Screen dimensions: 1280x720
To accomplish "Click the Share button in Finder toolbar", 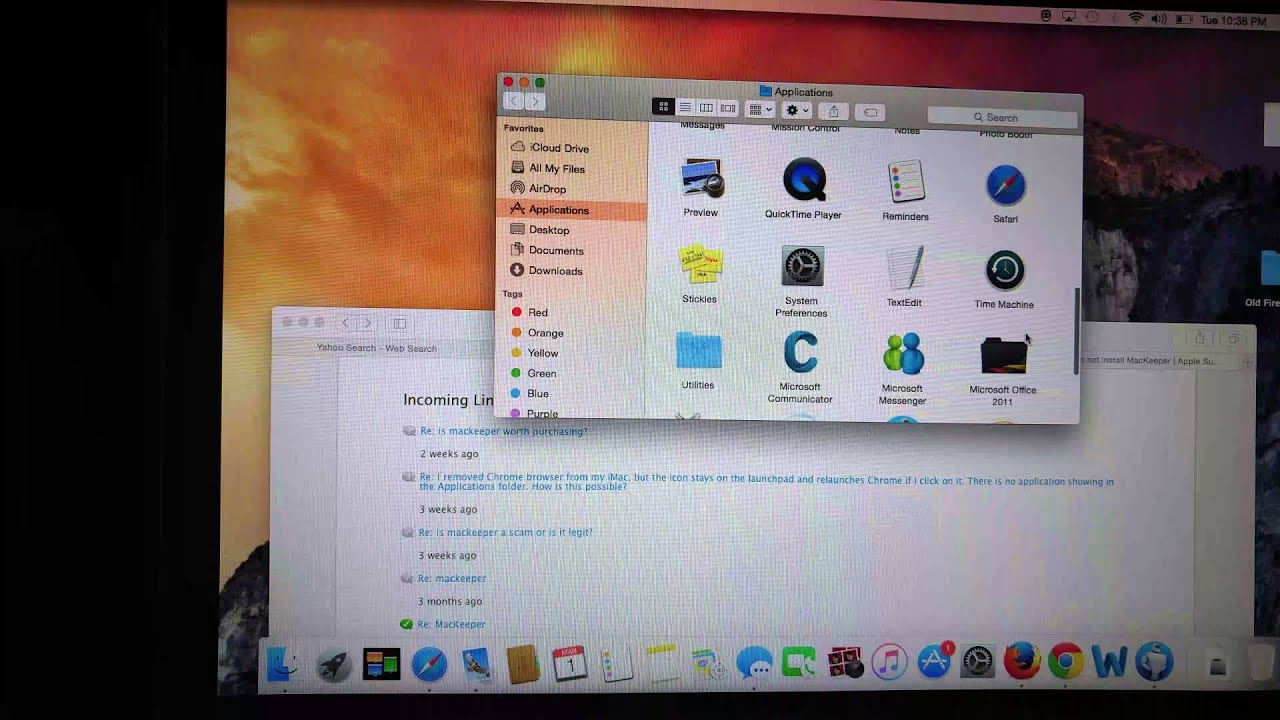I will (x=833, y=111).
